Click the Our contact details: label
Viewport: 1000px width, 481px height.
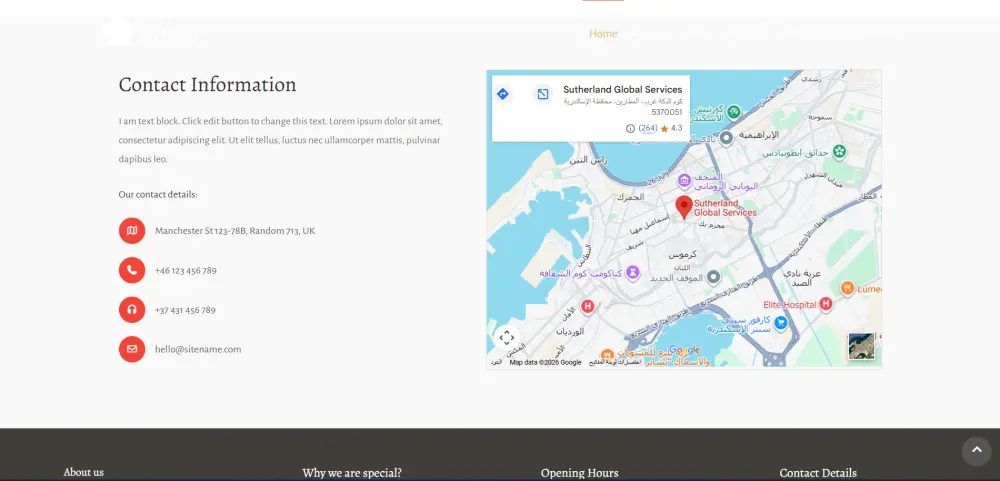[158, 195]
